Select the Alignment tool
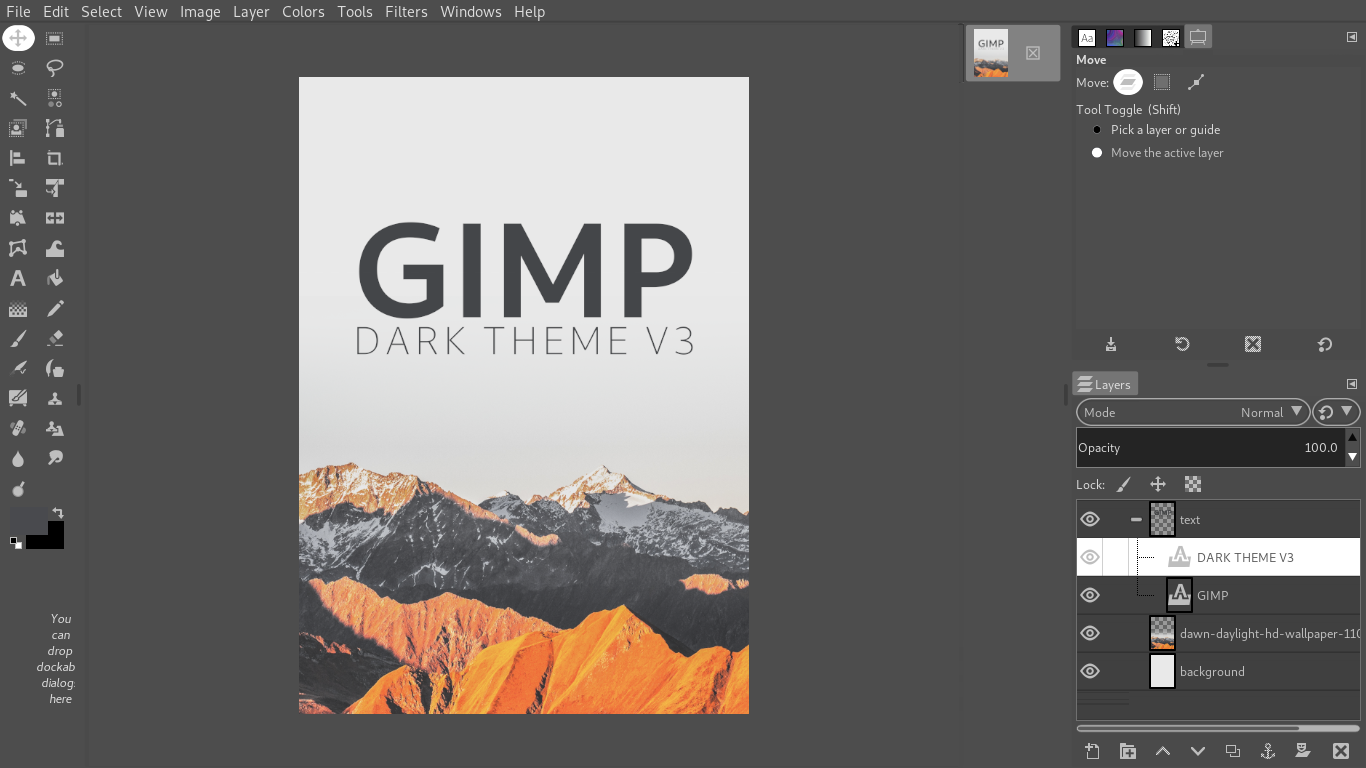The width and height of the screenshot is (1366, 768). click(x=18, y=158)
